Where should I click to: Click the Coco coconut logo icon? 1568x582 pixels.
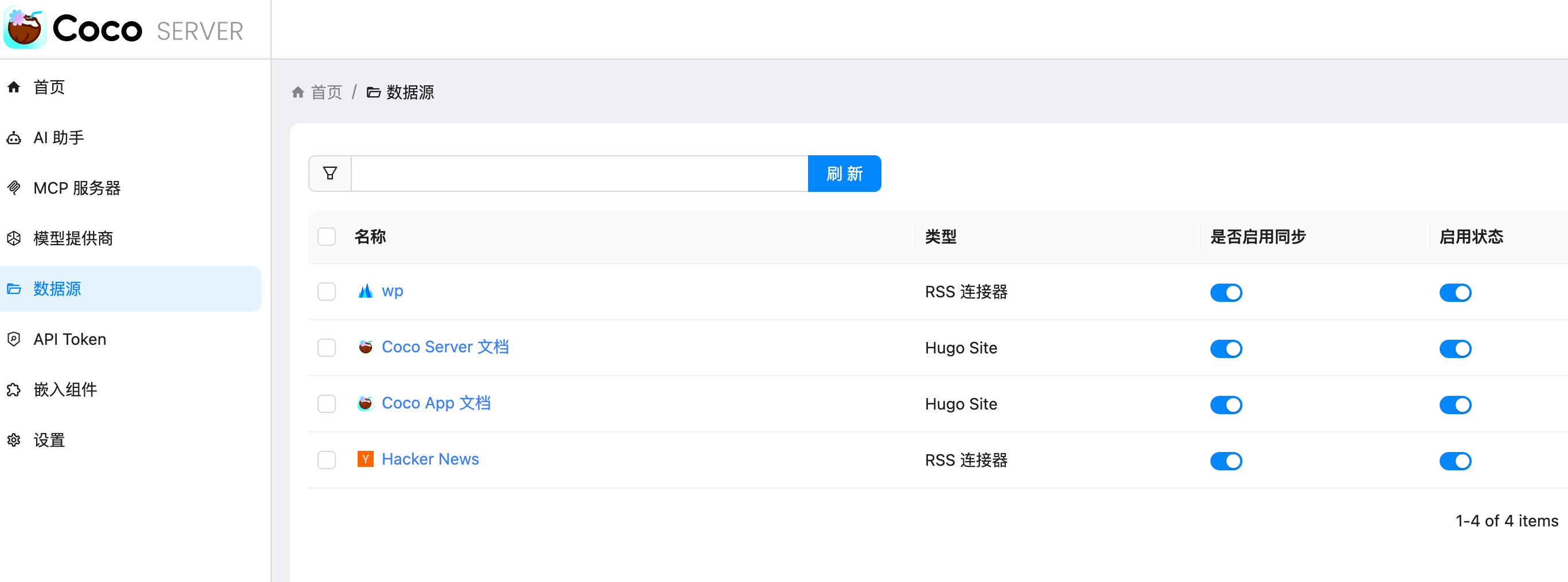coord(25,28)
